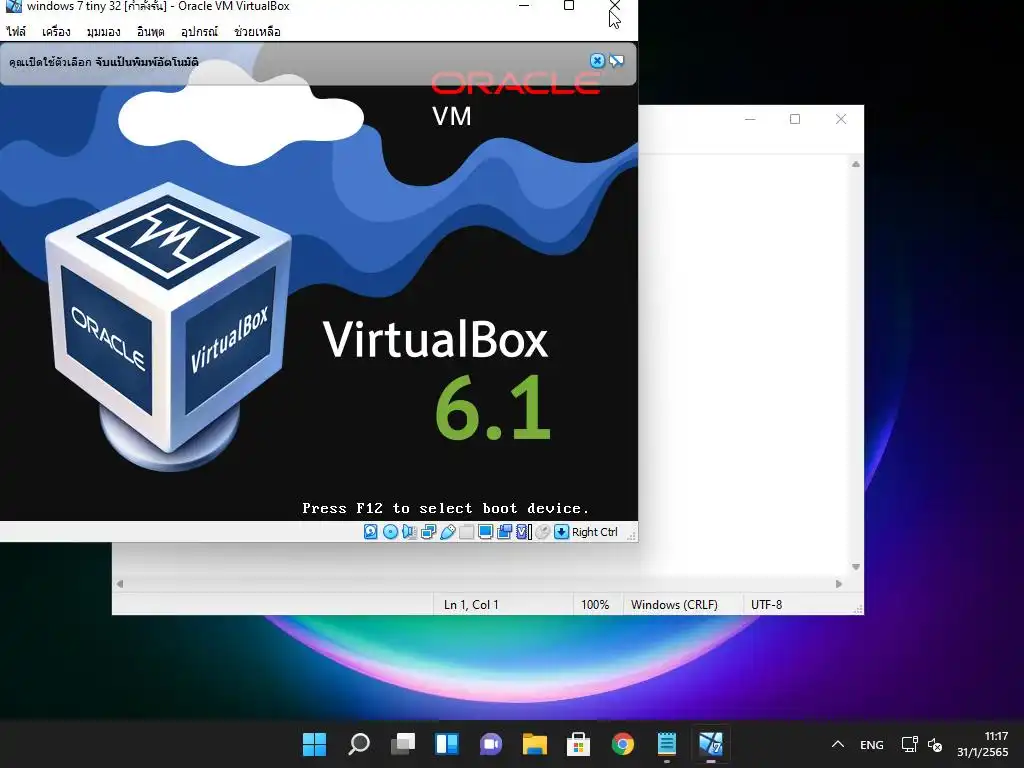Launch Google Chrome from the taskbar
The image size is (1024, 768).
(623, 744)
